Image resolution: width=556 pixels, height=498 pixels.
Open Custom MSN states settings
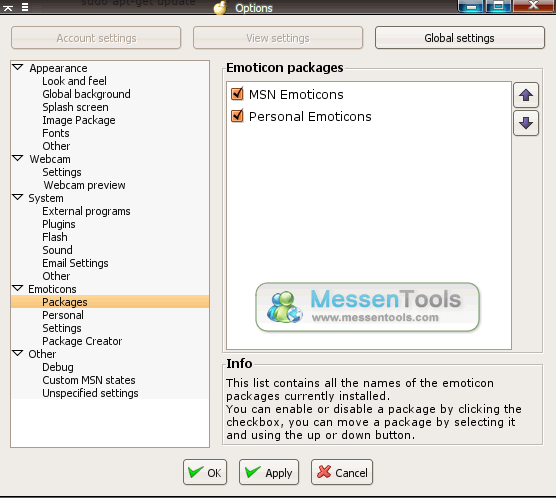click(x=89, y=380)
